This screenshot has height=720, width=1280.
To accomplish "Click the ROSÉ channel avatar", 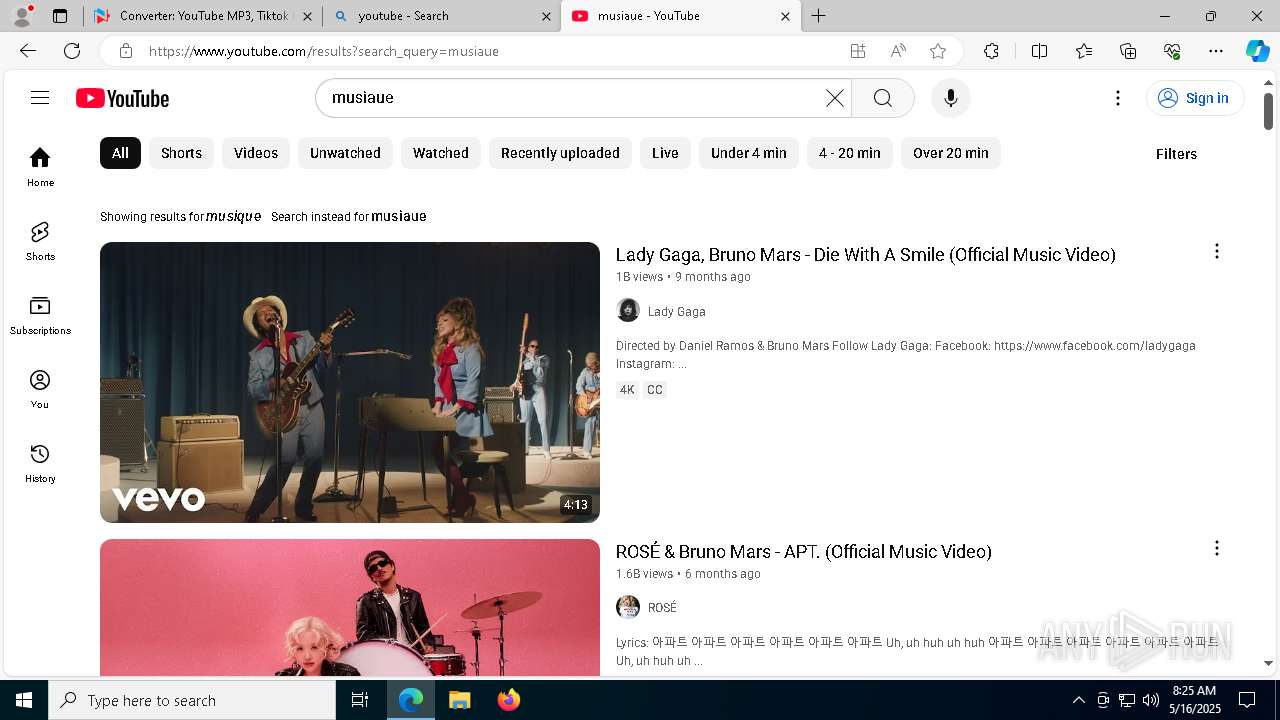I will click(x=628, y=607).
